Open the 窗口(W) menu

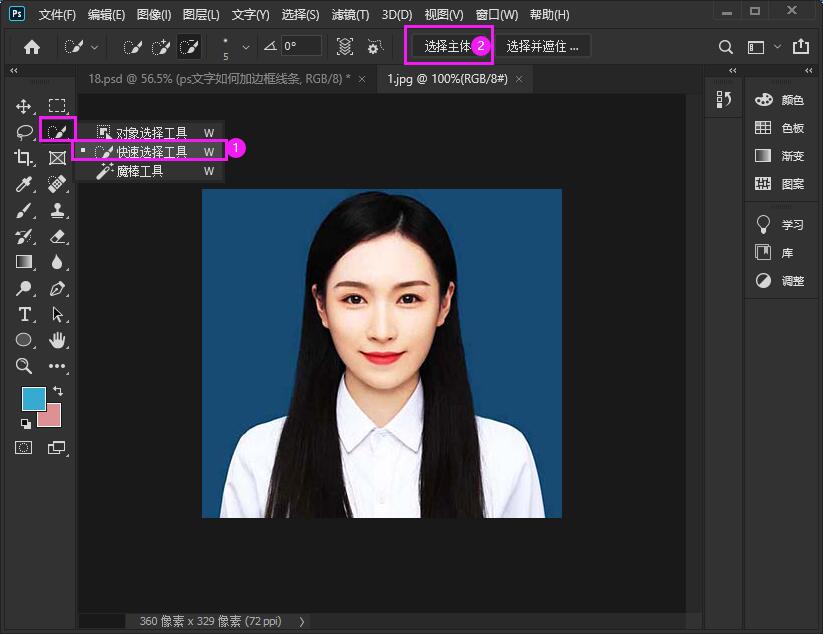tap(497, 15)
